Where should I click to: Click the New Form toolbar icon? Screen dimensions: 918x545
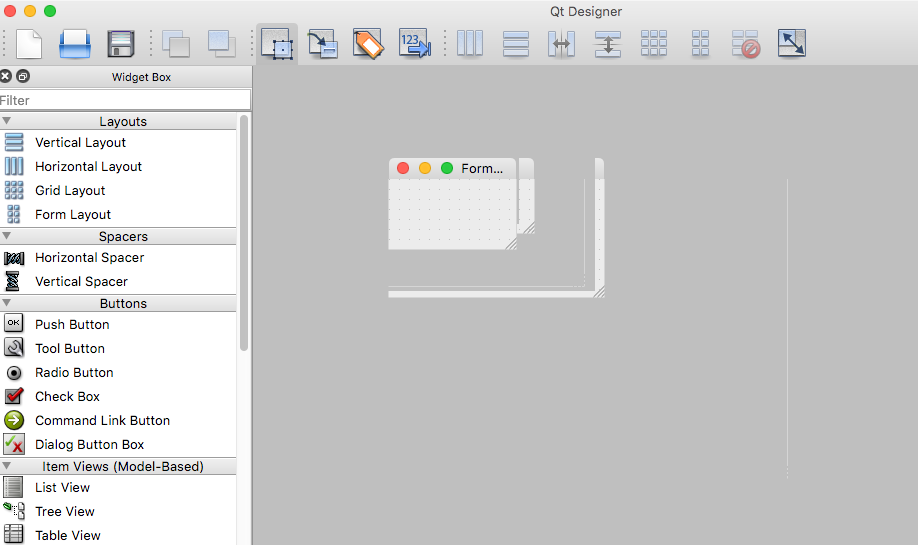tap(29, 43)
